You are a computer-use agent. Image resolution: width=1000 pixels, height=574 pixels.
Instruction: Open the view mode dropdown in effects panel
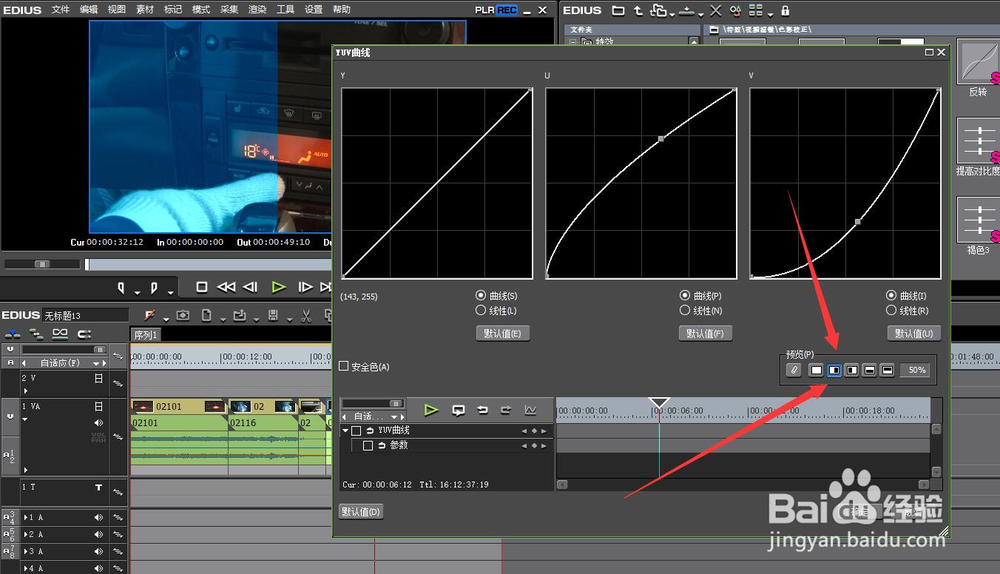pyautogui.click(x=770, y=13)
